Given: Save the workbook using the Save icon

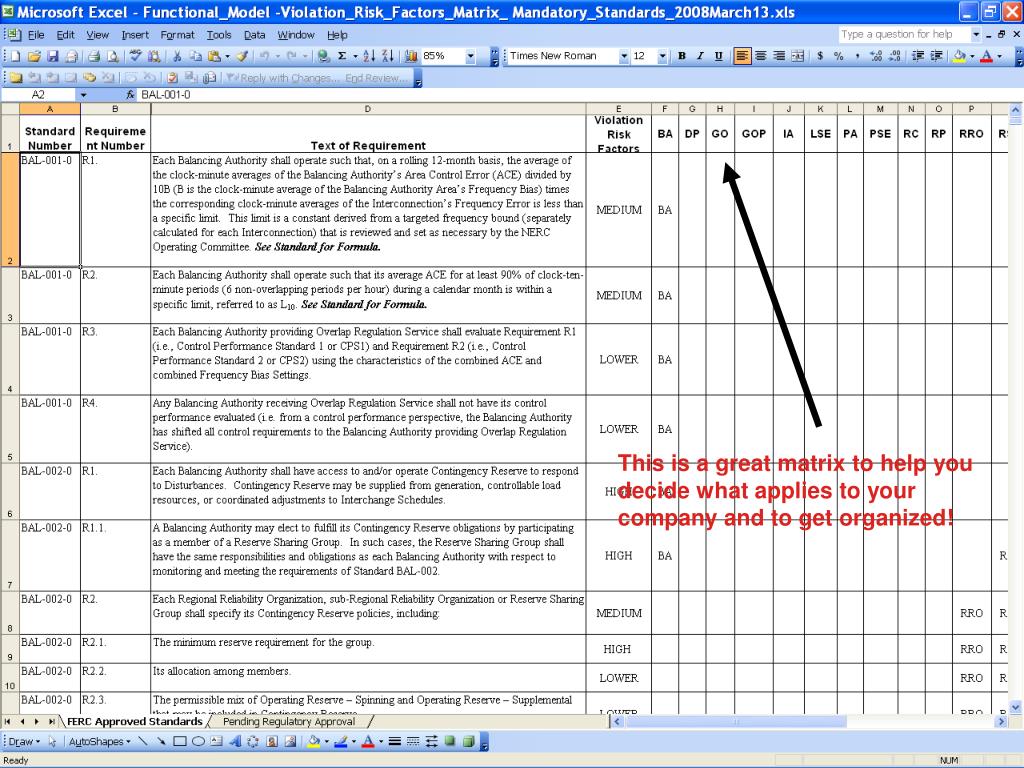Looking at the screenshot, I should [x=53, y=57].
